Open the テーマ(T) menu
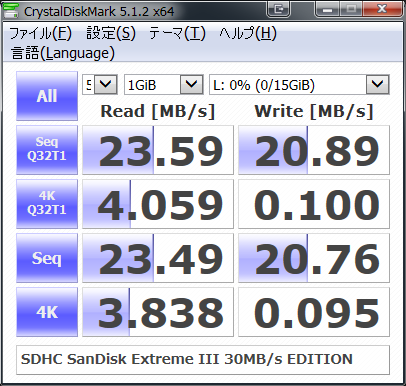Image resolution: width=406 pixels, height=386 pixels. (x=177, y=33)
